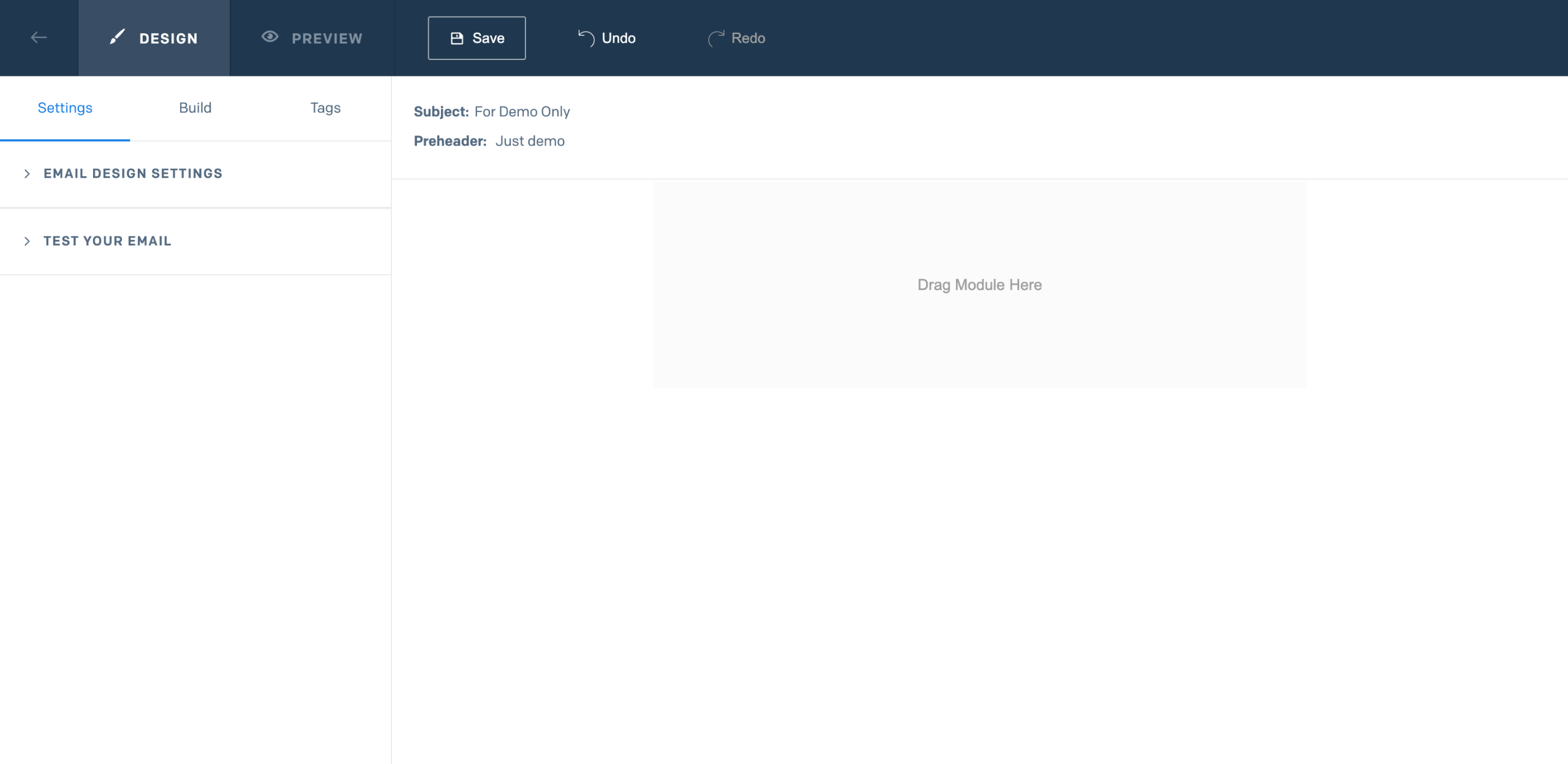
Task: Expand Email Design Settings chevron
Action: pos(27,174)
